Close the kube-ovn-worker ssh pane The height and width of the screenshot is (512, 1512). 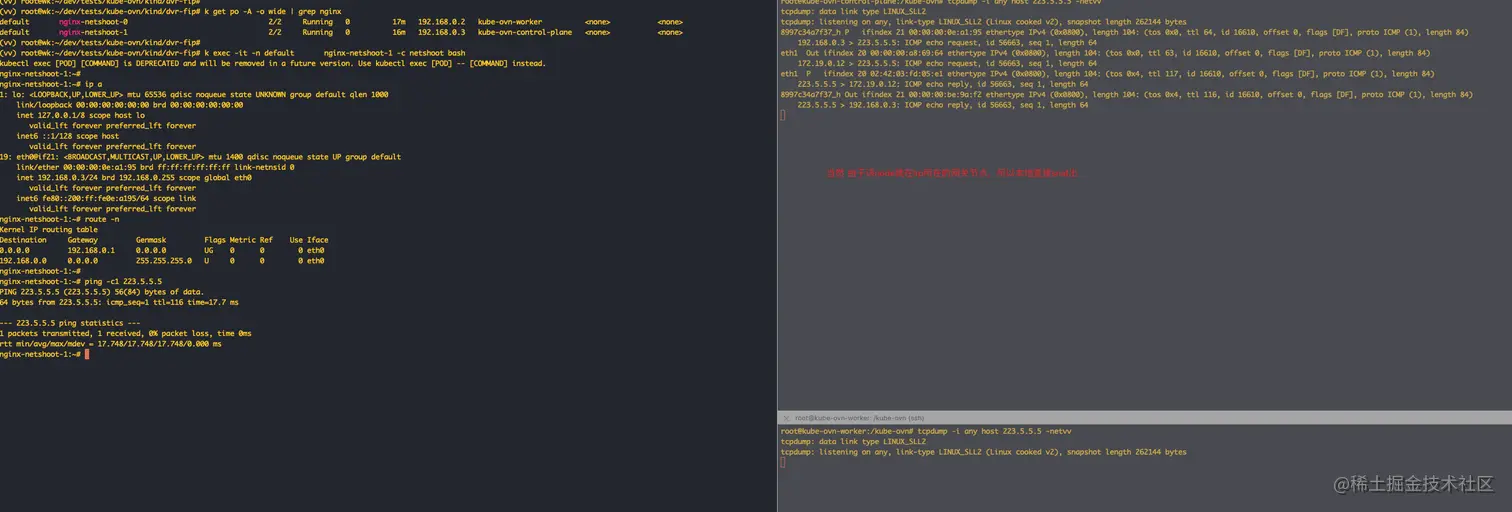tap(786, 418)
